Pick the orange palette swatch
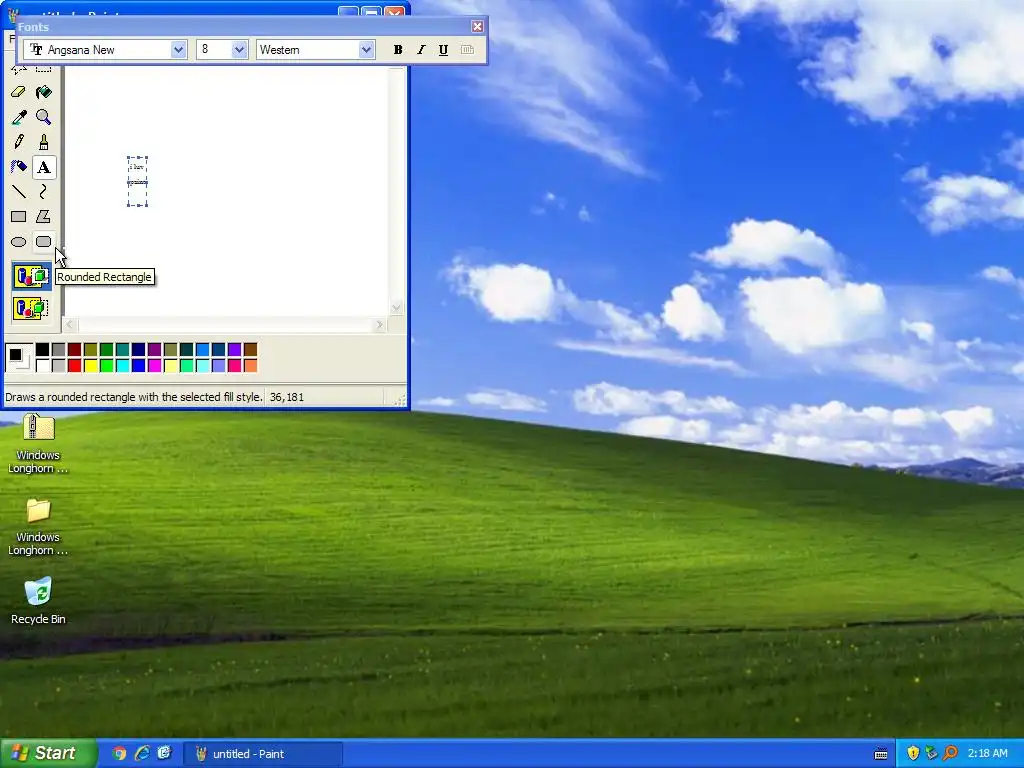The width and height of the screenshot is (1024, 768). click(250, 366)
